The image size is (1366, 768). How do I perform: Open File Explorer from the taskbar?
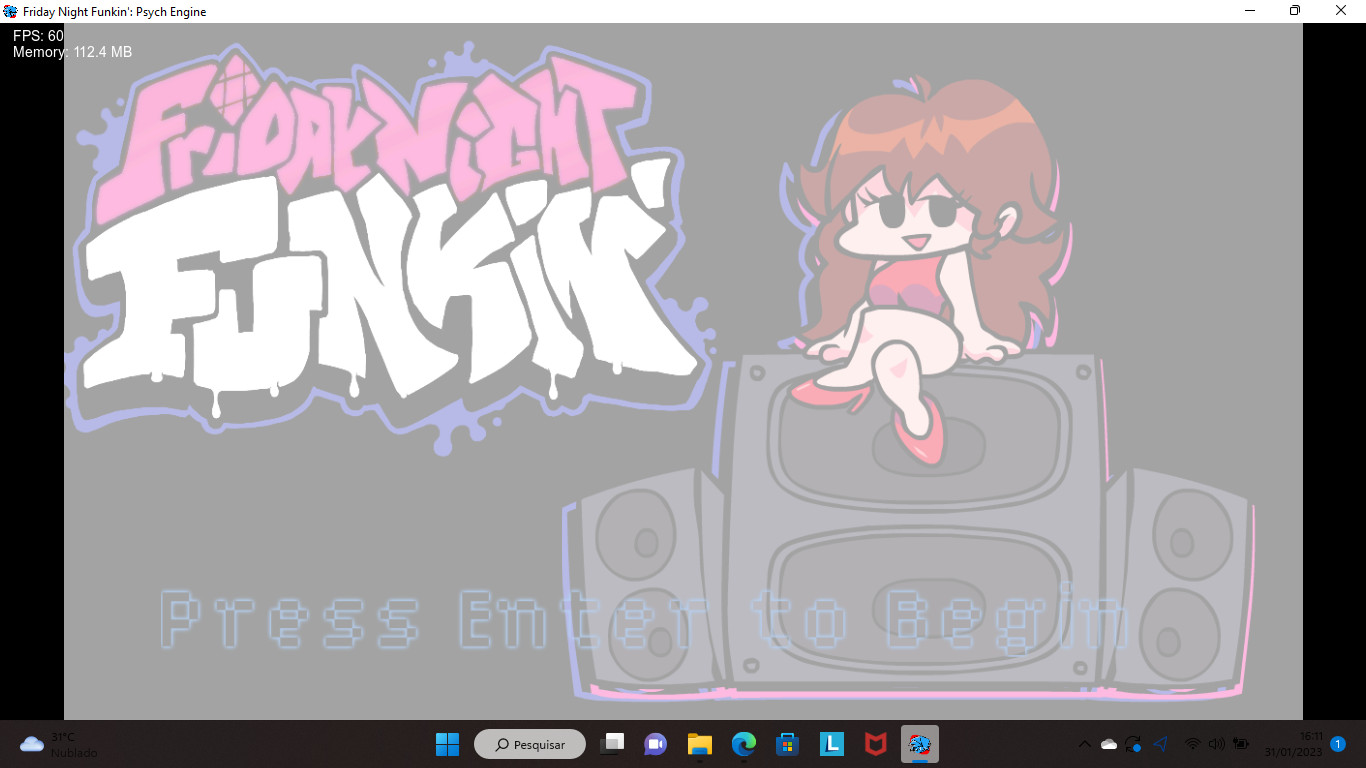pyautogui.click(x=699, y=744)
